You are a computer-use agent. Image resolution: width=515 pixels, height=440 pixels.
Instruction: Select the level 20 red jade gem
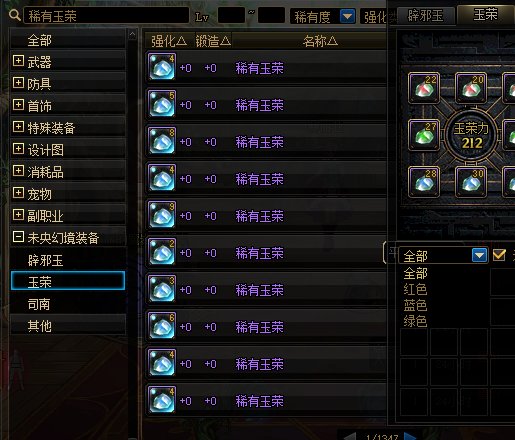point(471,88)
